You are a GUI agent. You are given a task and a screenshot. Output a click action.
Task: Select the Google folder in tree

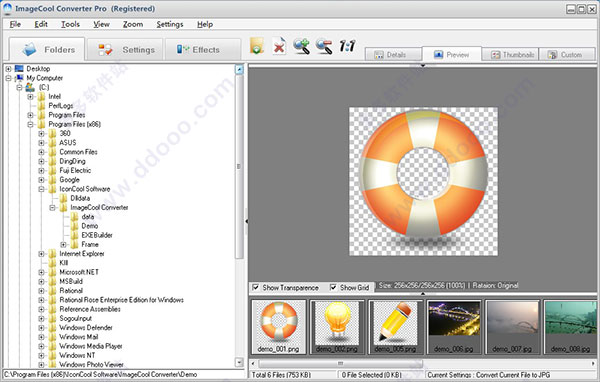tap(69, 180)
